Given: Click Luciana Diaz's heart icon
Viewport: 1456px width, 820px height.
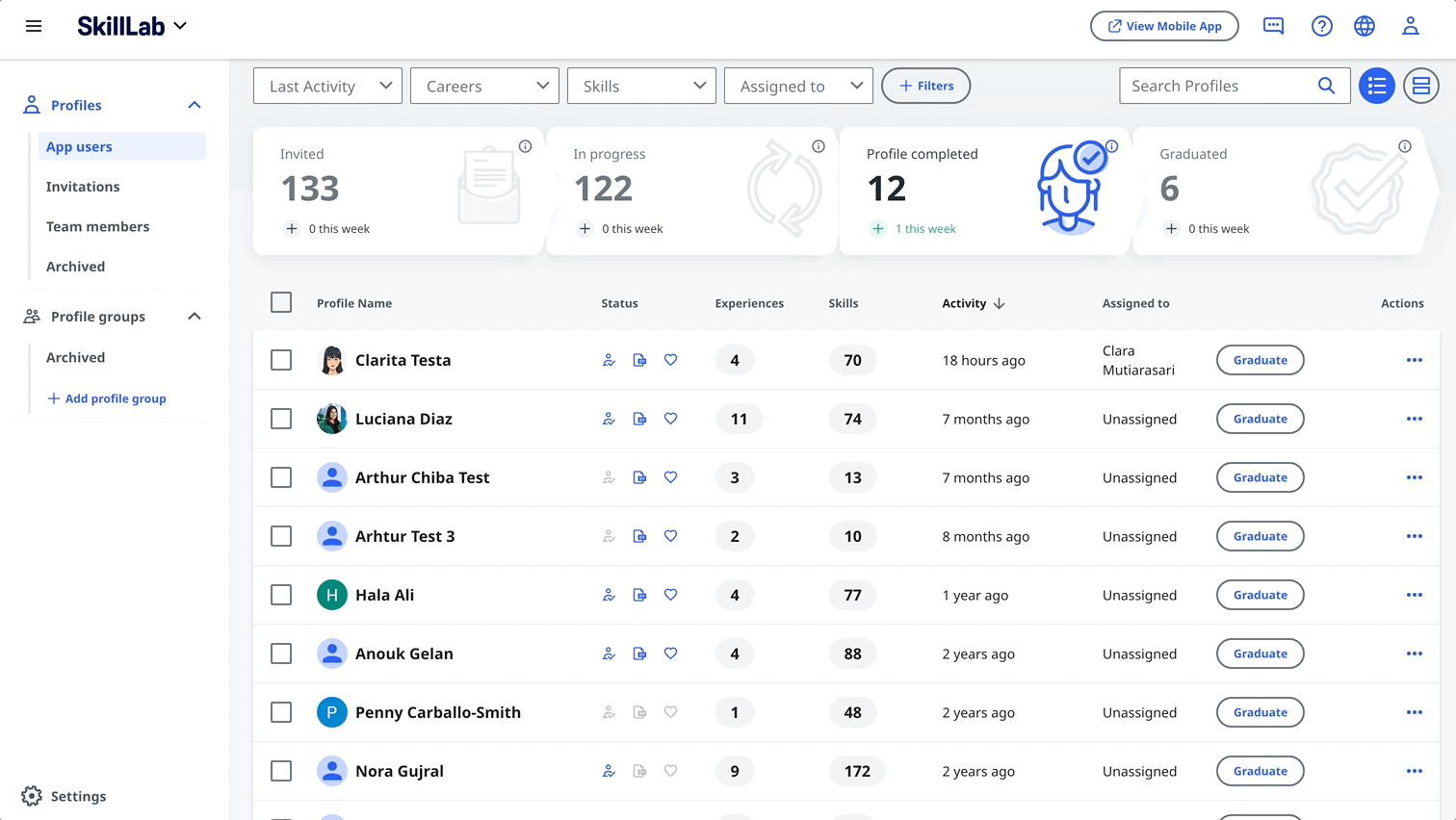Looking at the screenshot, I should click(x=670, y=419).
